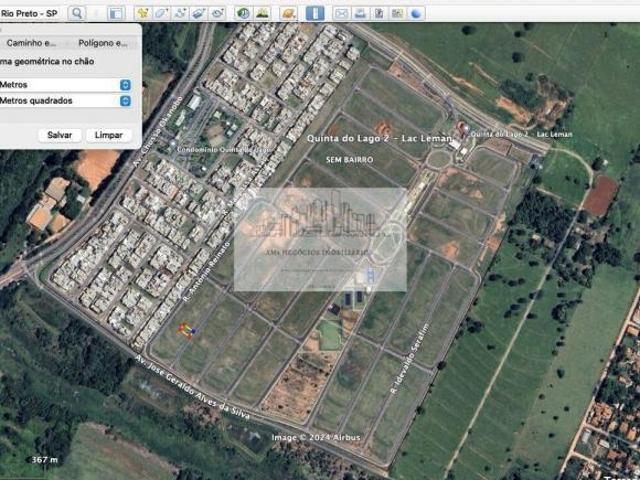Open historical imagery clock tool
Screen dimensions: 640x480
[243, 13]
